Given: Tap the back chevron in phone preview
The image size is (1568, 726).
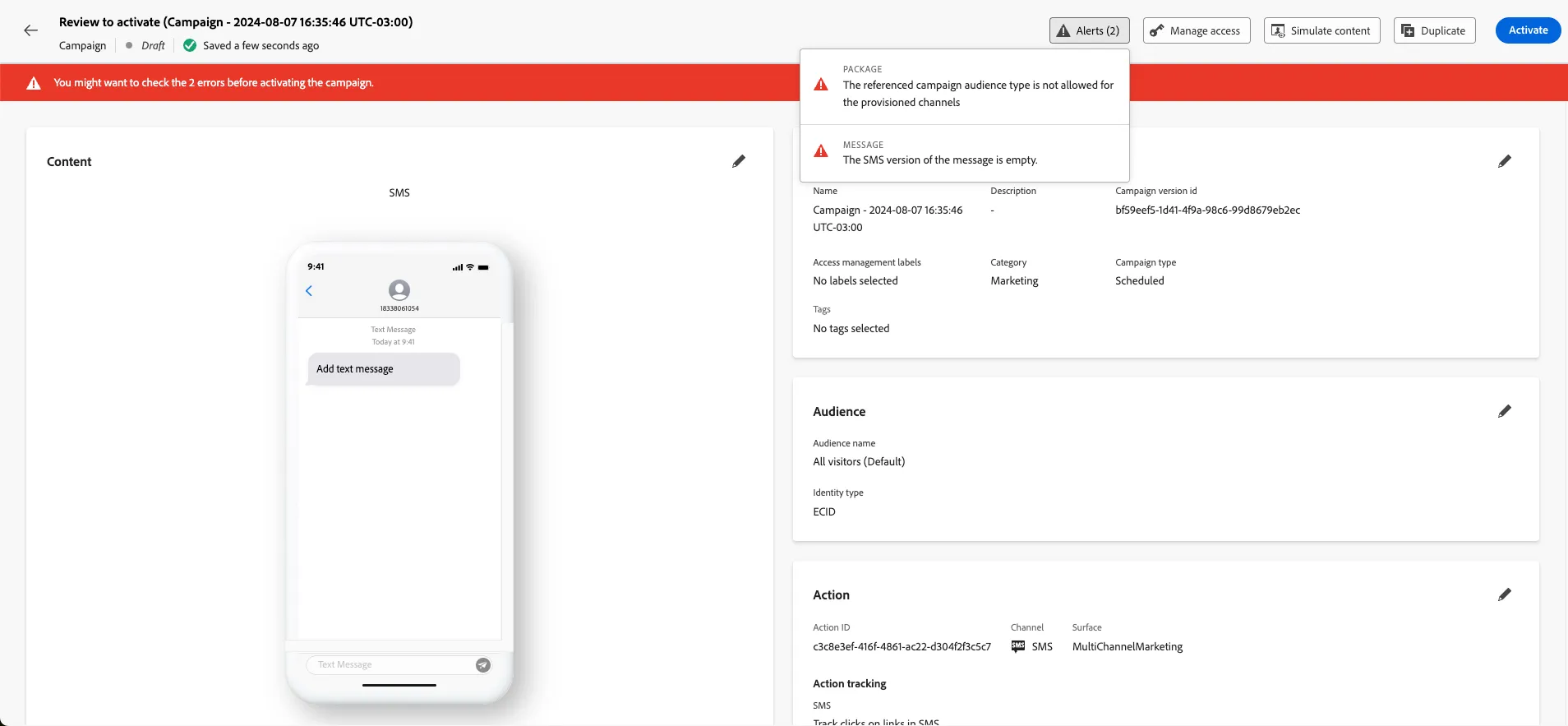Looking at the screenshot, I should pos(309,290).
